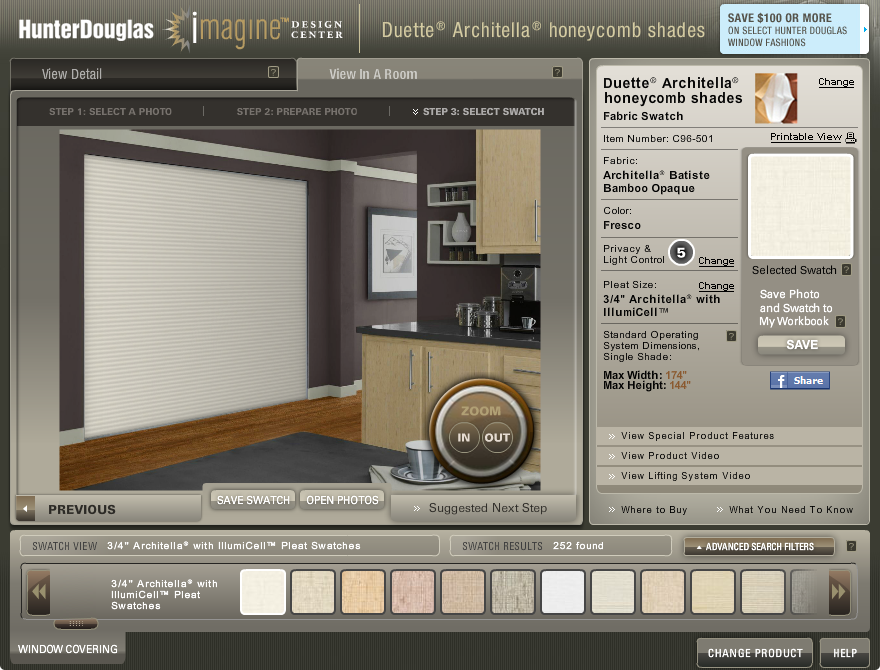This screenshot has height=670, width=880.
Task: Select the second beige swatch
Action: click(x=313, y=592)
